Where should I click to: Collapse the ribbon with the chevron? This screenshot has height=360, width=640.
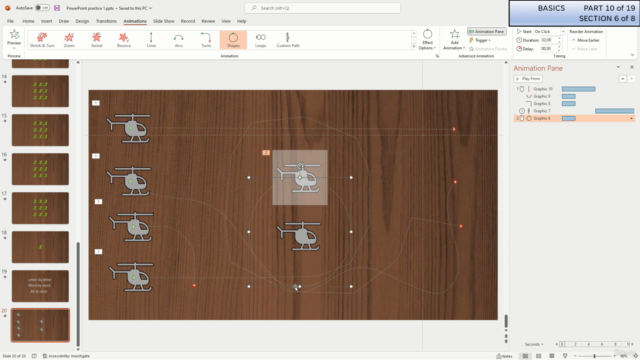point(632,55)
